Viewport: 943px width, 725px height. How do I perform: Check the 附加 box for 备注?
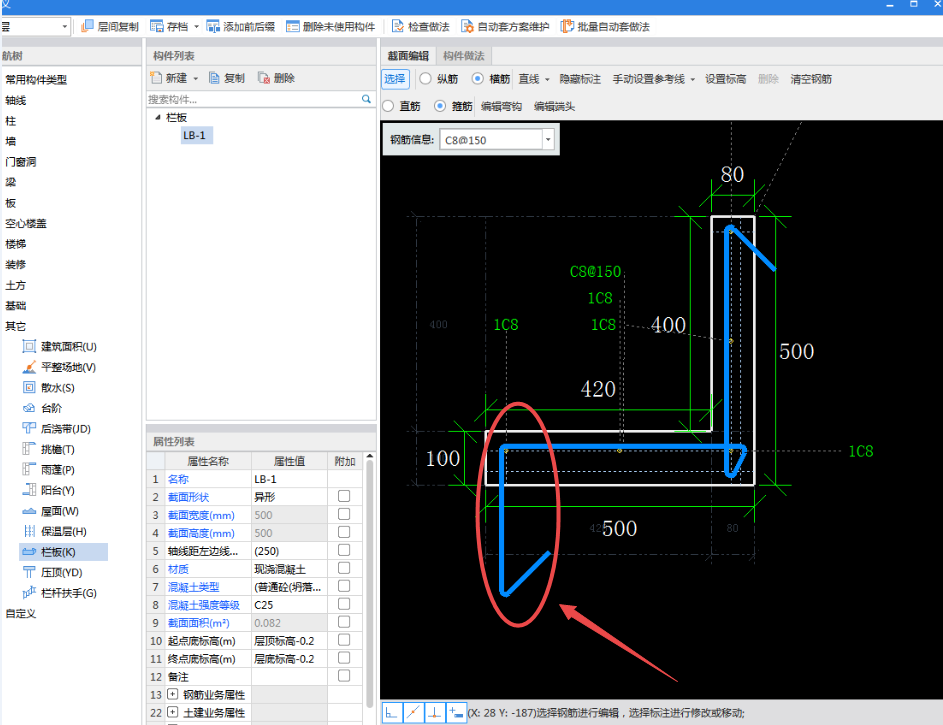tap(344, 676)
